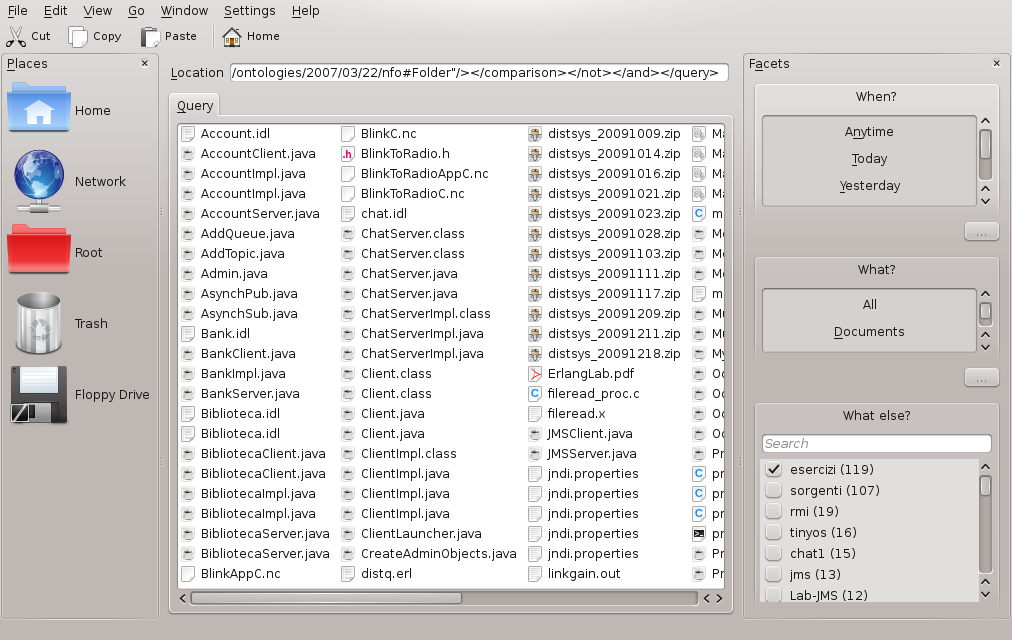Uncheck the esercizi (119) checkbox
Viewport: 1012px width, 640px height.
[773, 469]
